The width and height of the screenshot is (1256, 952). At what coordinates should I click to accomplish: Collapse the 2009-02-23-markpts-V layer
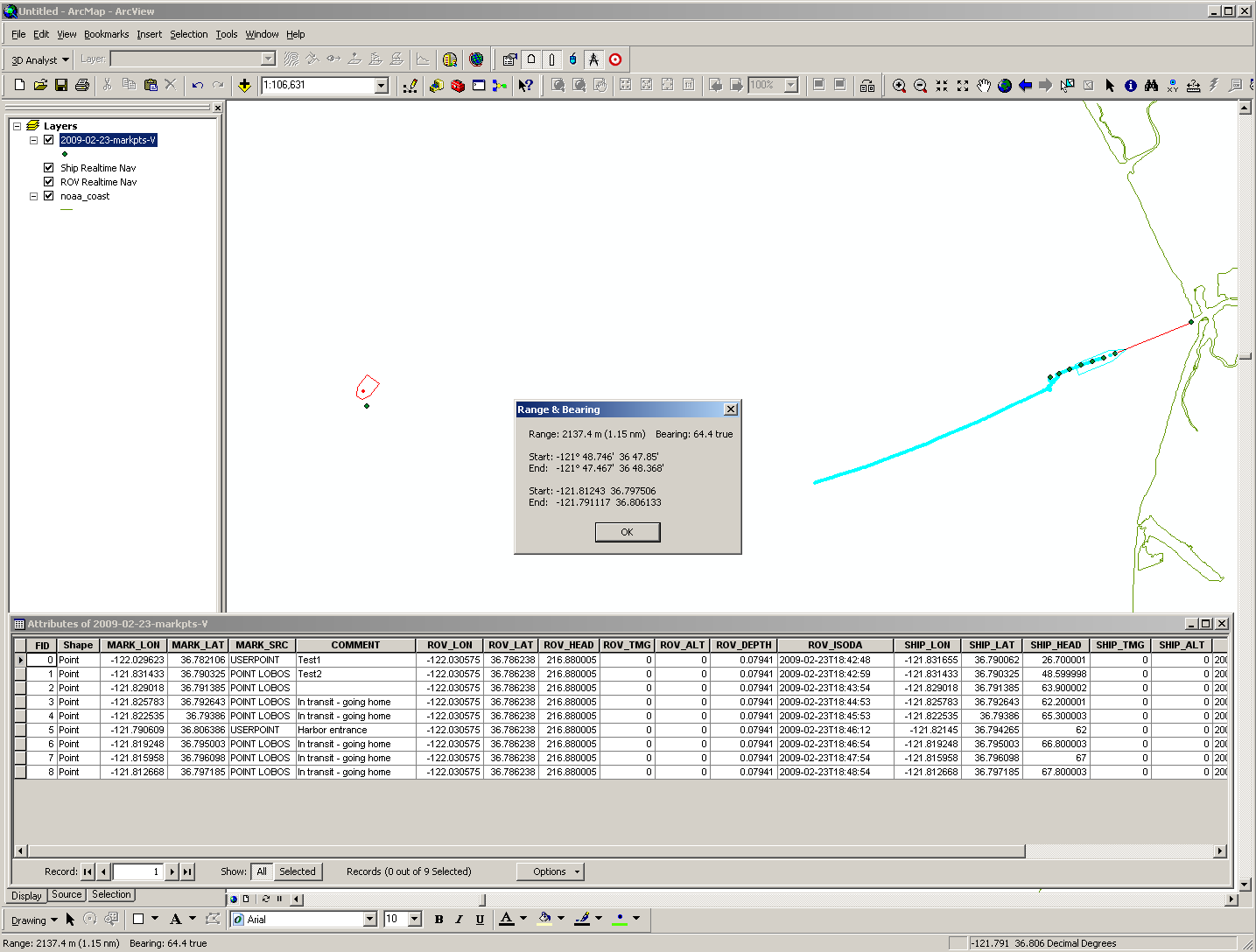coord(34,140)
